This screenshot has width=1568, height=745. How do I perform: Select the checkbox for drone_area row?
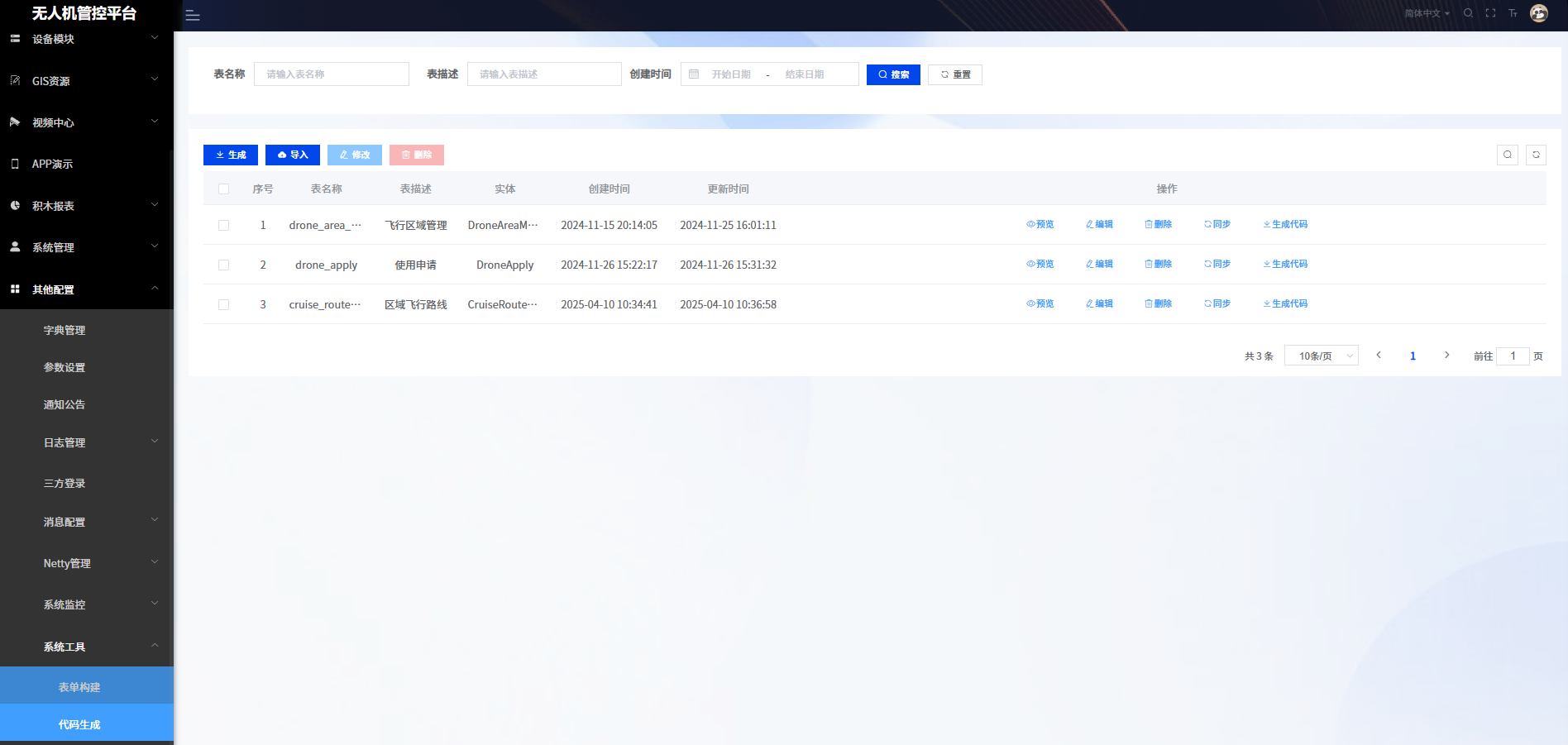point(223,225)
